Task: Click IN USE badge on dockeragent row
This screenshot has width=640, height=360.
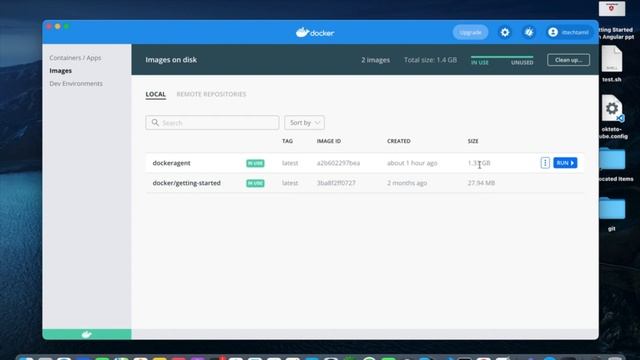Action: point(255,163)
